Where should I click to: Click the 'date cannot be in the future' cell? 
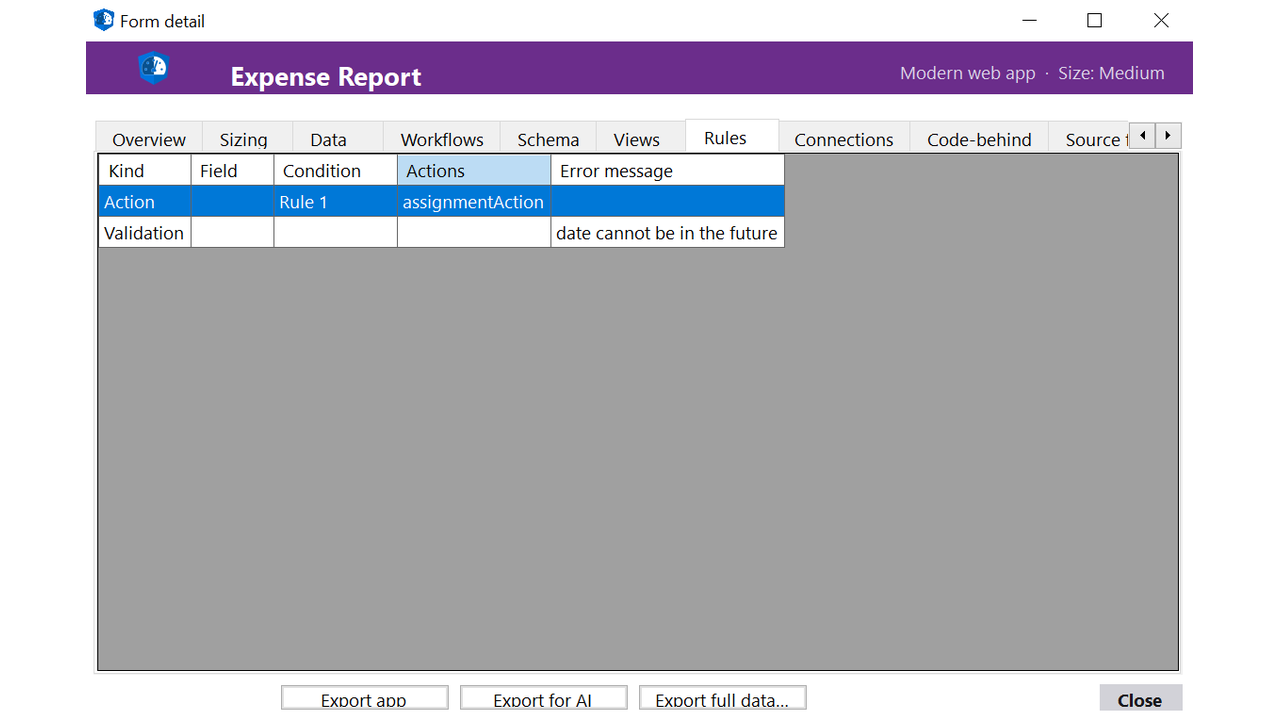pos(667,232)
